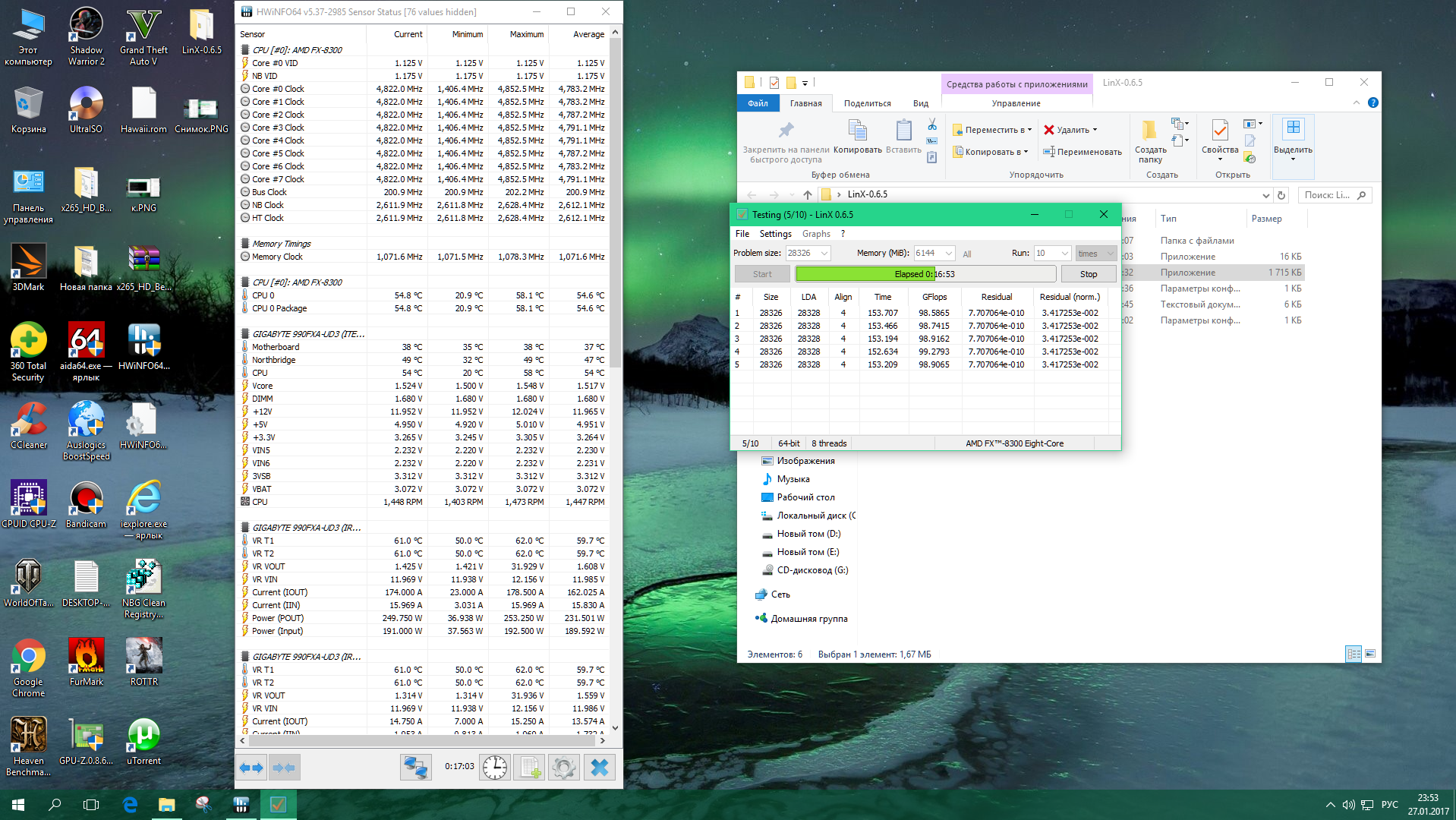Expand the HWiNFO sensor columns with the blue outward arrows

pos(251,768)
